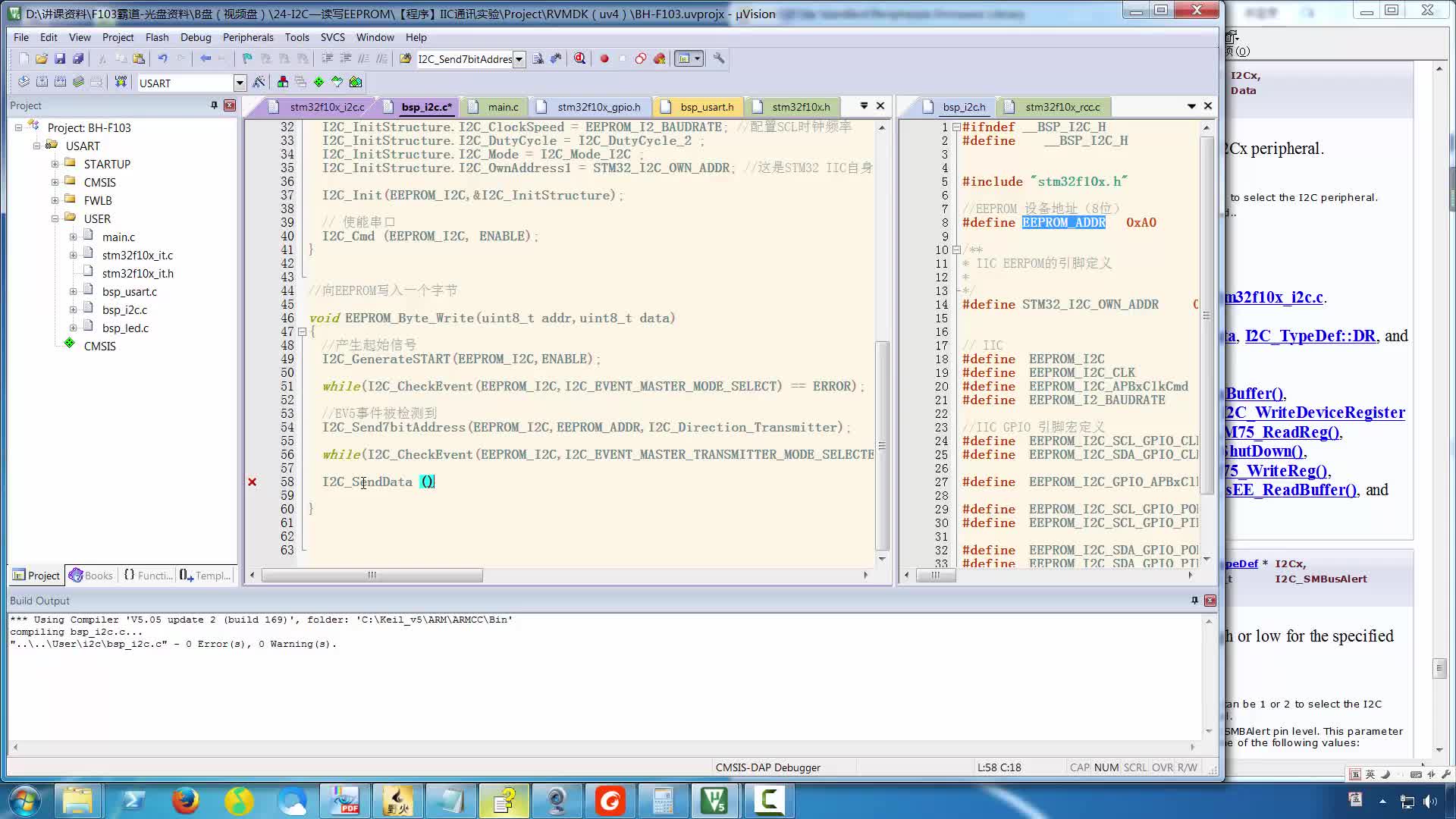The image size is (1456, 819).
Task: Click the Rebuild all target files icon
Action: click(x=60, y=82)
